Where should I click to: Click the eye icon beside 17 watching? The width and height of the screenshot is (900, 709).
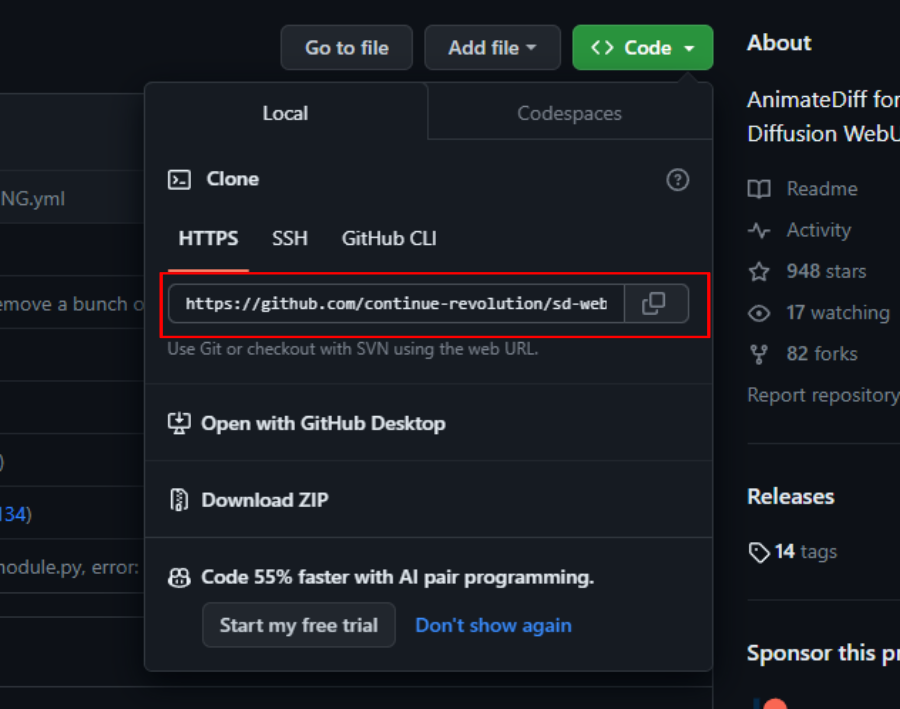760,313
